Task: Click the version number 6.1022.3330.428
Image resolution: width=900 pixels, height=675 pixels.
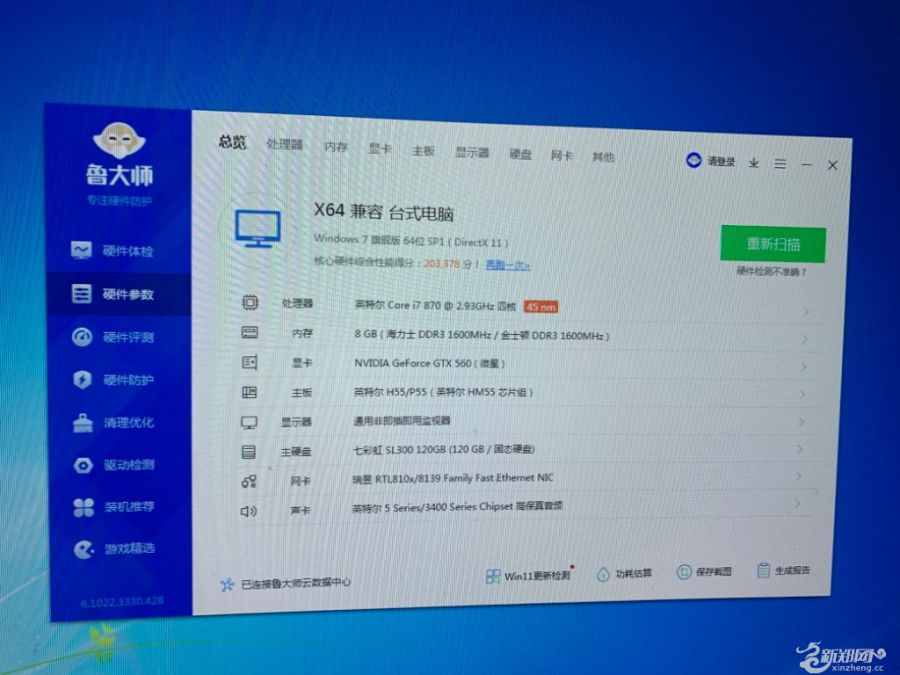Action: [122, 602]
